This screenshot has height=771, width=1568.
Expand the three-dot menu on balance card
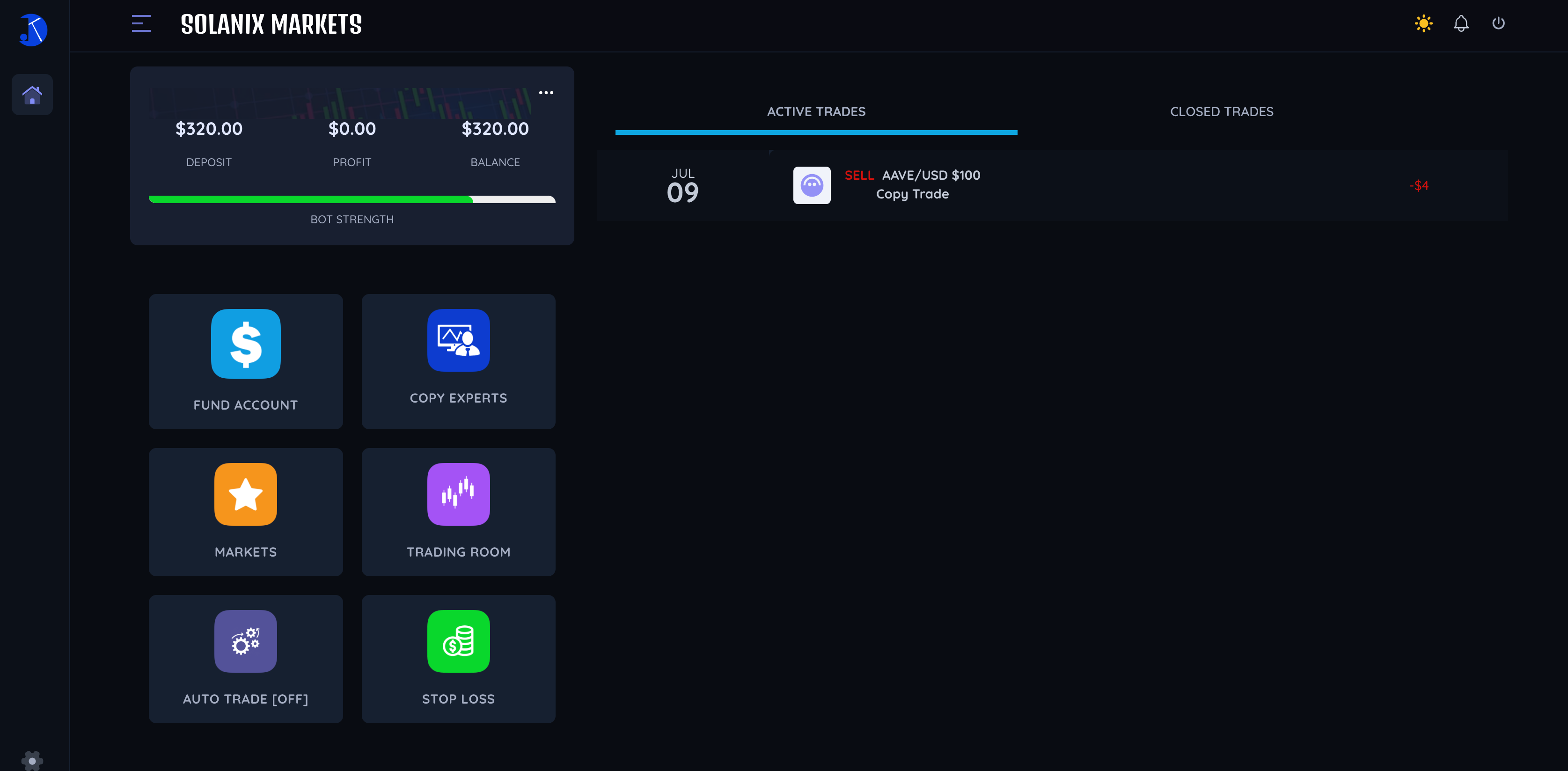click(x=546, y=93)
